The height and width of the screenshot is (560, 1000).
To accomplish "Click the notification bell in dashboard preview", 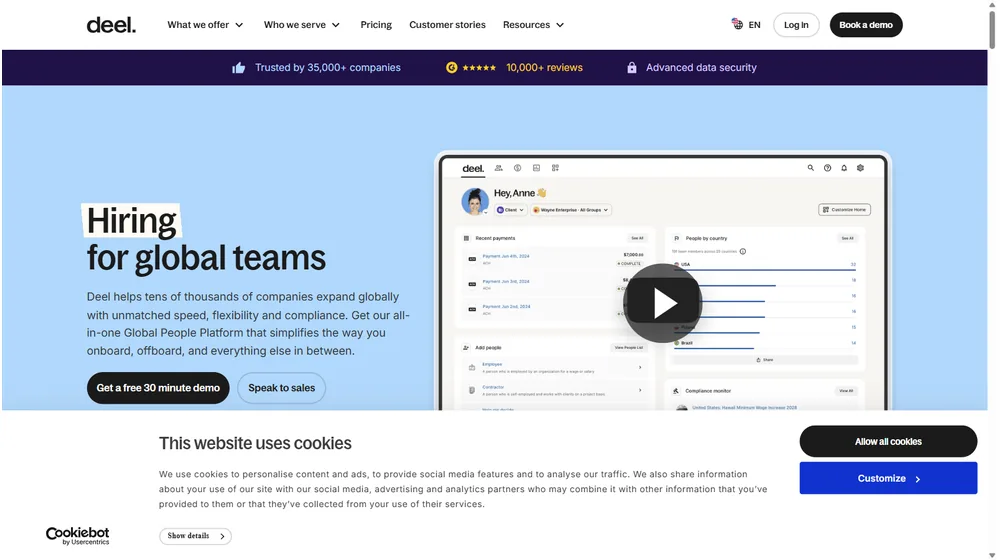I will point(844,168).
